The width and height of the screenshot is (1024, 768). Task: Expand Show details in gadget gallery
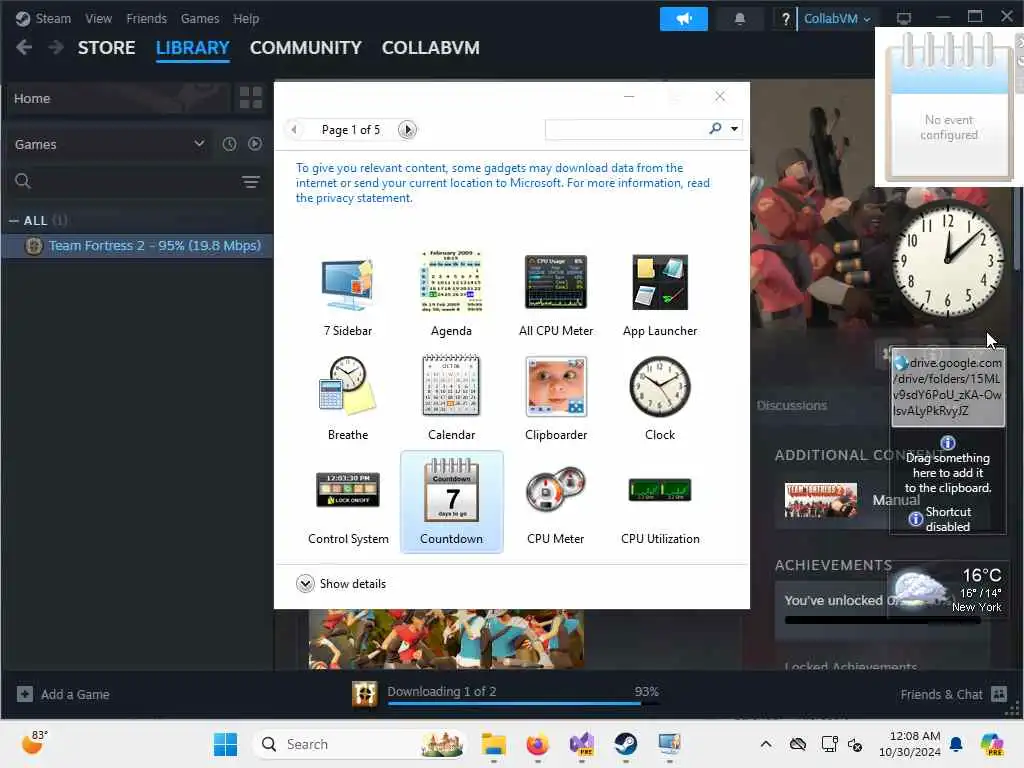[x=340, y=583]
